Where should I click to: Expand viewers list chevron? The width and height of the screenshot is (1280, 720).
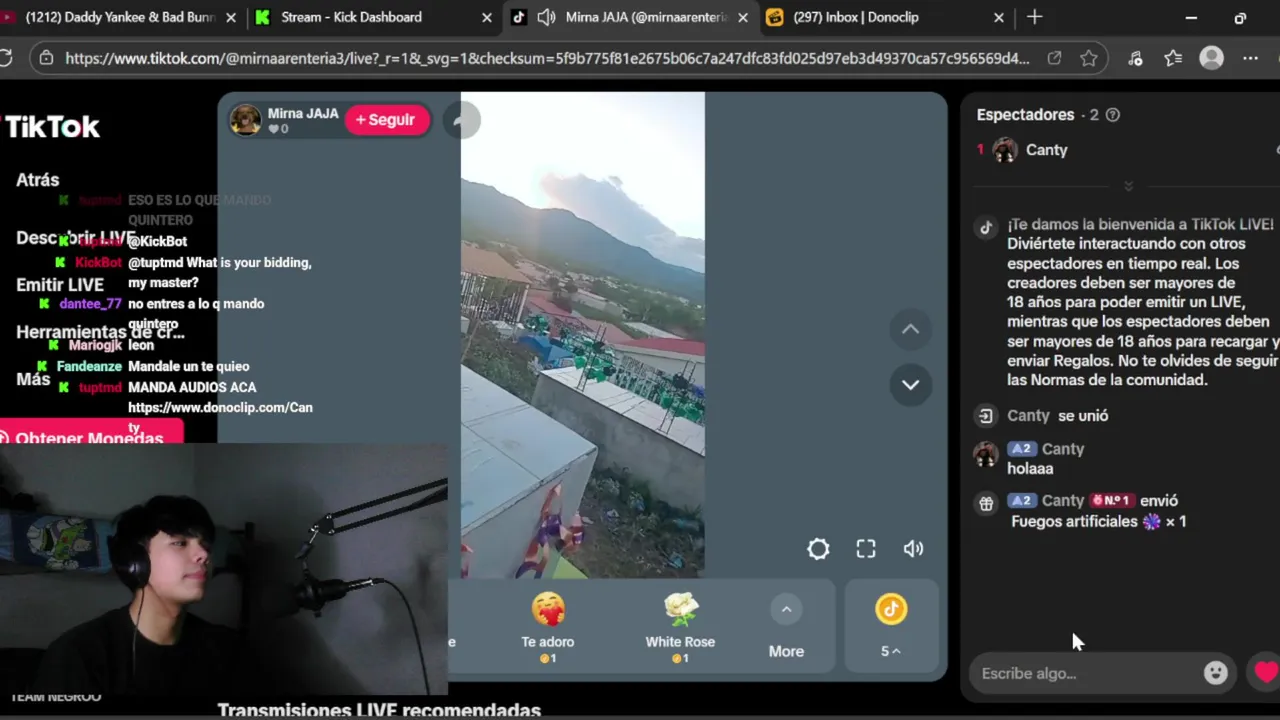(x=1129, y=186)
